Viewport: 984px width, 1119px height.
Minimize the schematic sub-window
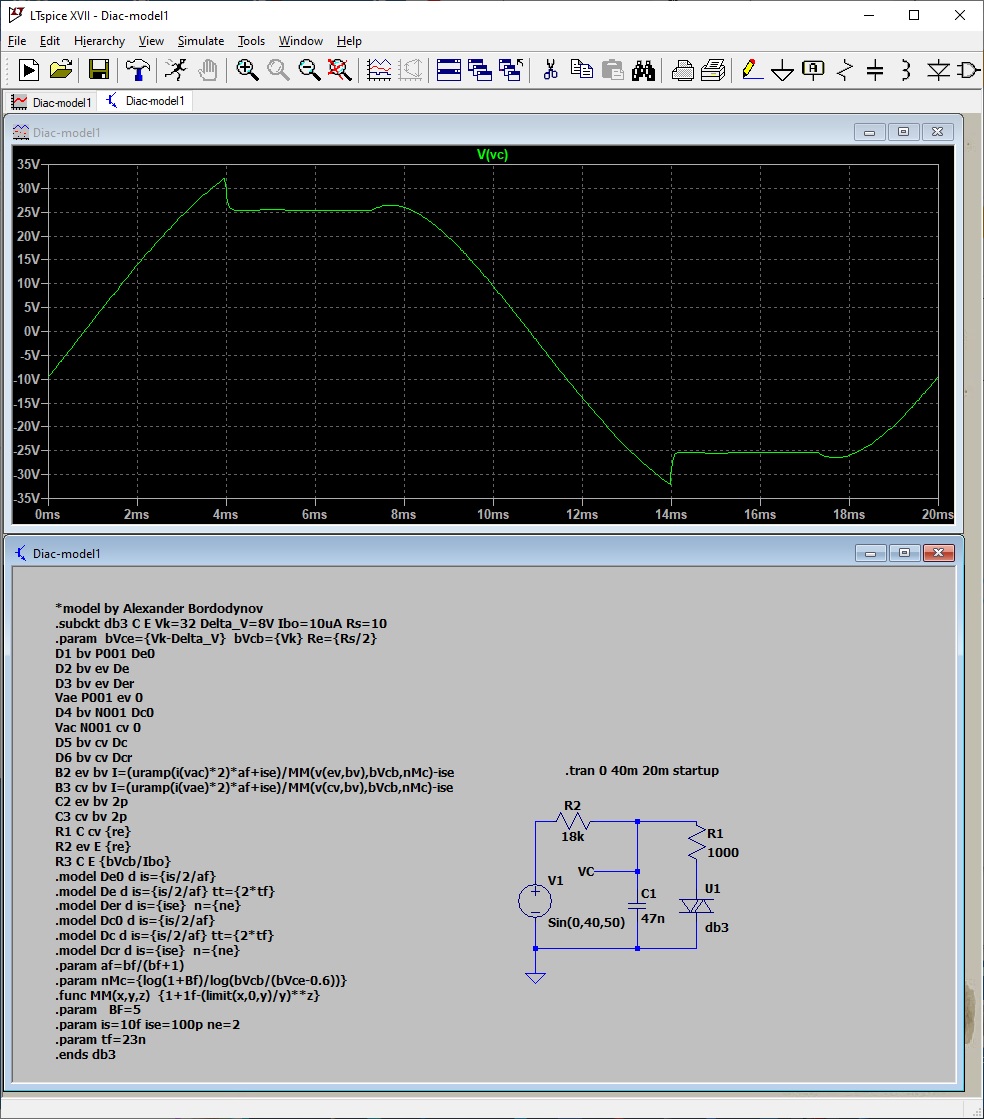[871, 553]
